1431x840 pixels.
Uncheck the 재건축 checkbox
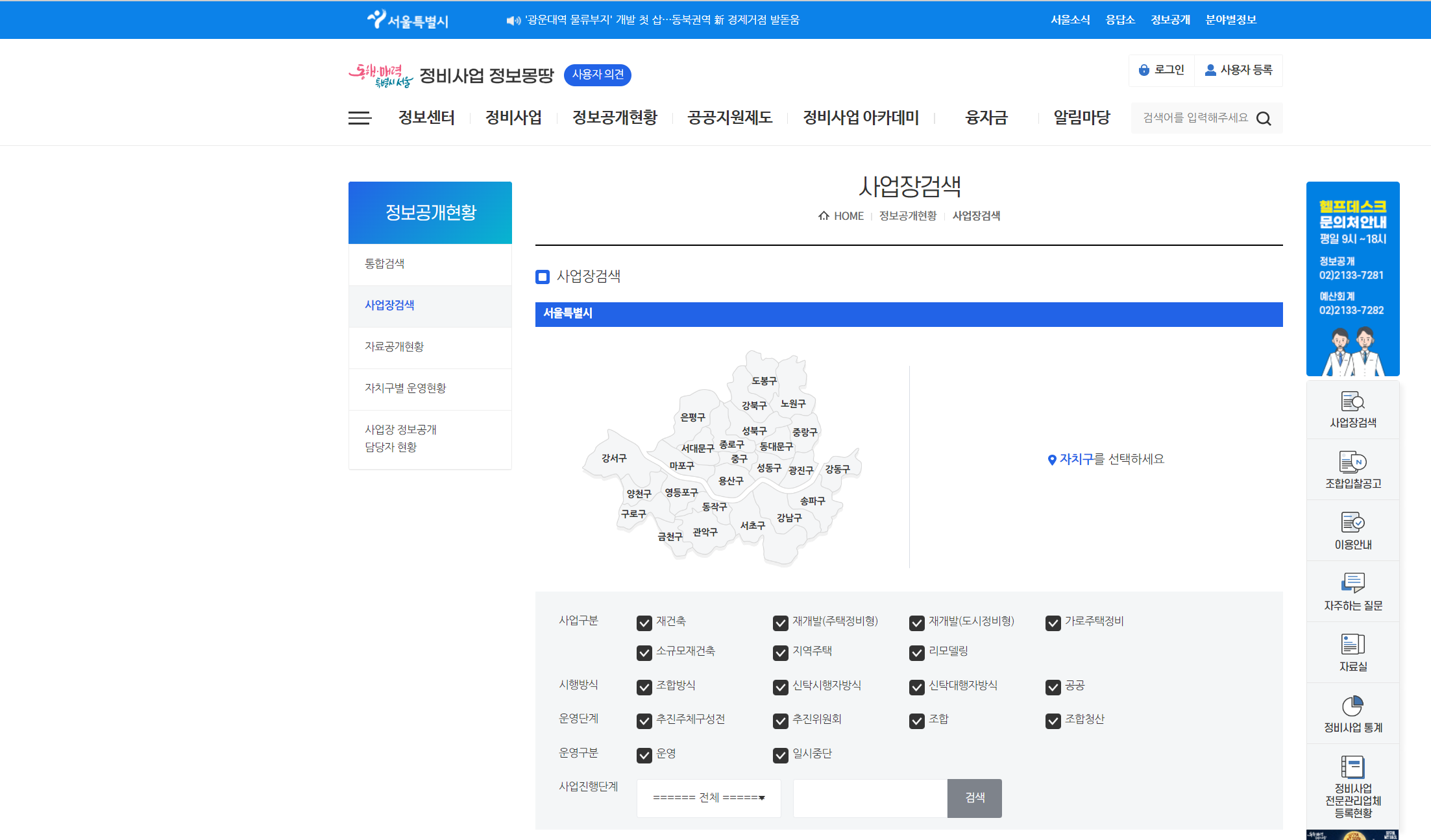[x=644, y=623]
